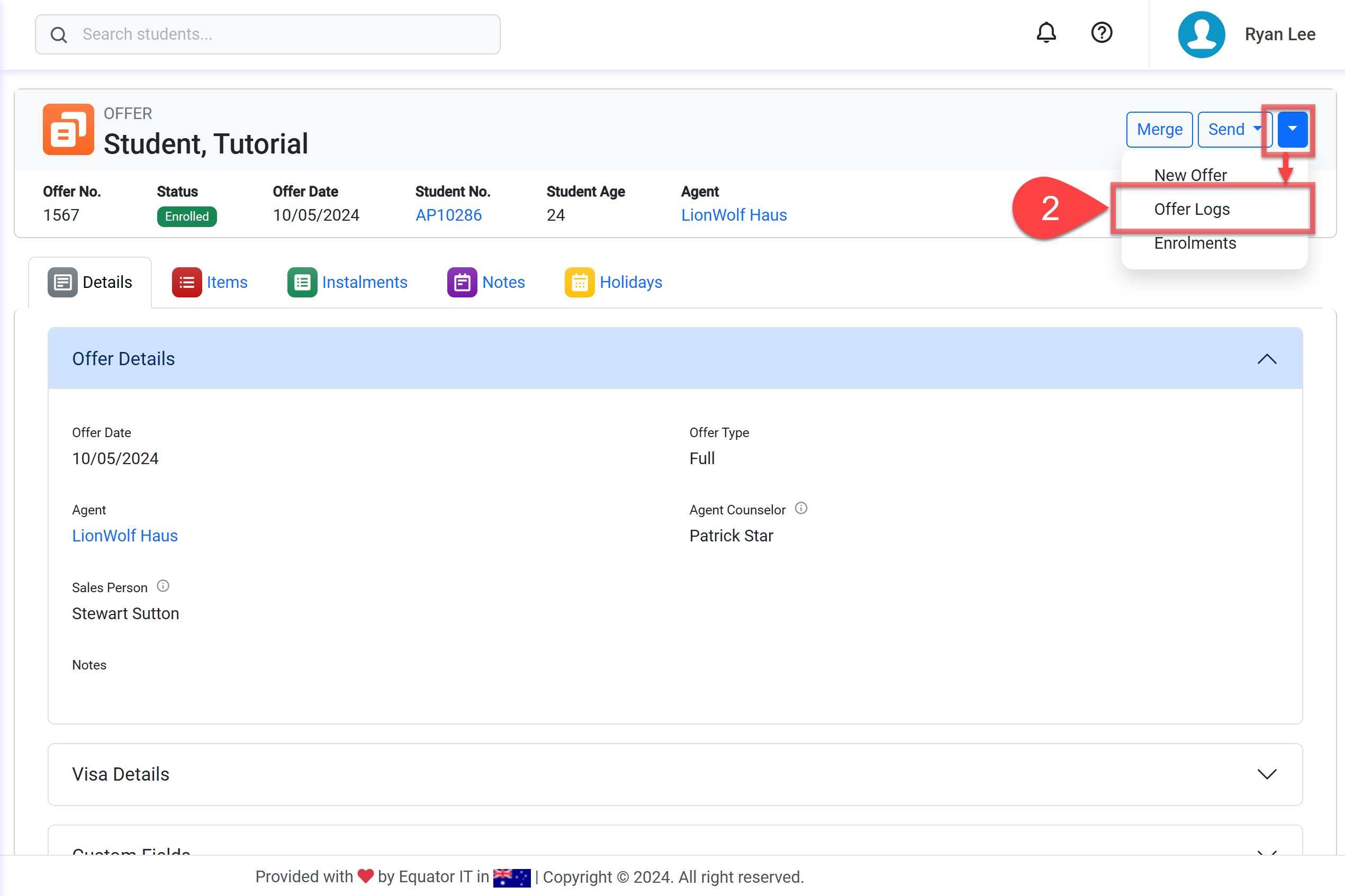The image size is (1345, 896).
Task: Expand the Visa Details section
Action: pyautogui.click(x=1266, y=774)
